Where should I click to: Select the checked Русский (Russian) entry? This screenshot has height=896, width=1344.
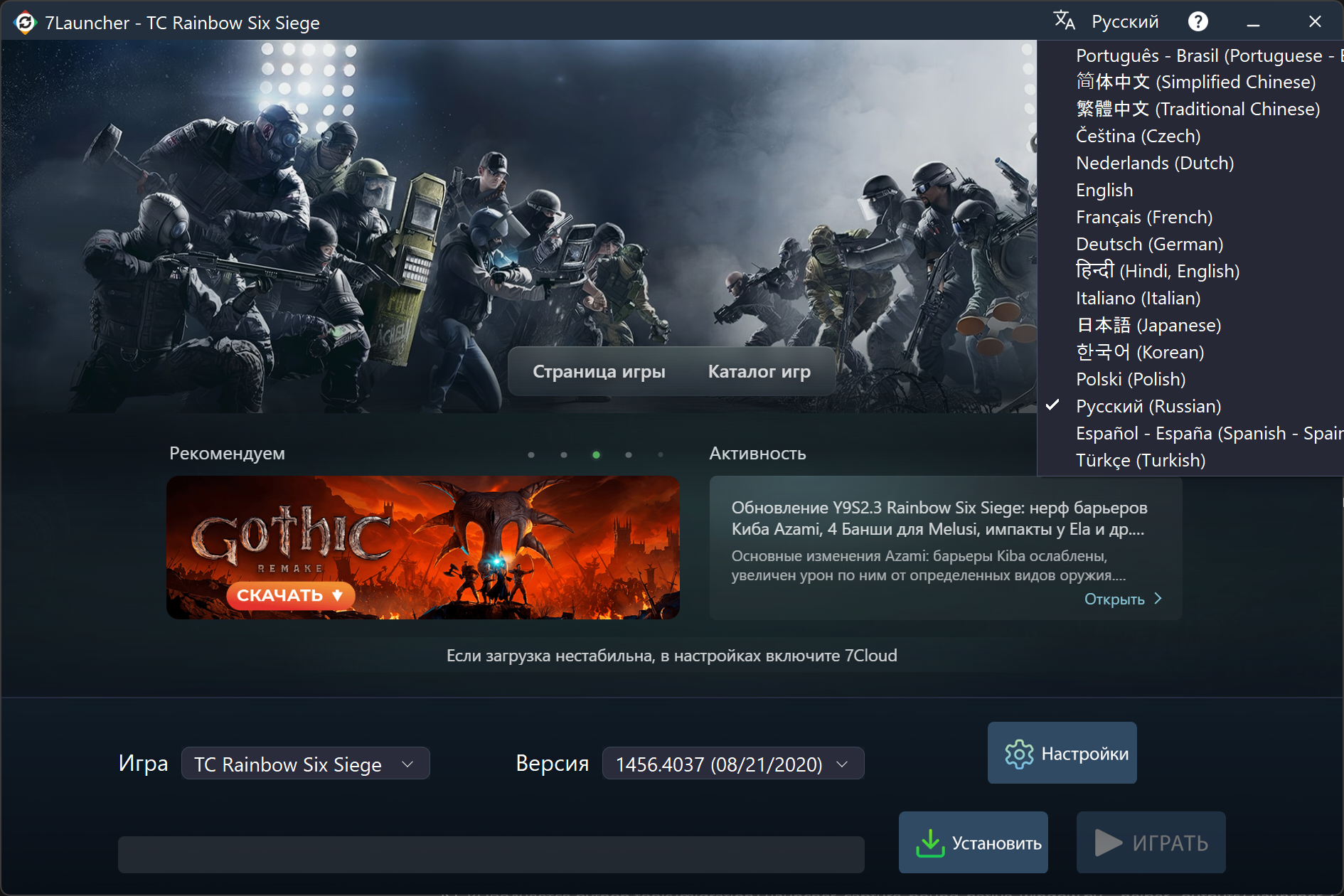[1191, 407]
